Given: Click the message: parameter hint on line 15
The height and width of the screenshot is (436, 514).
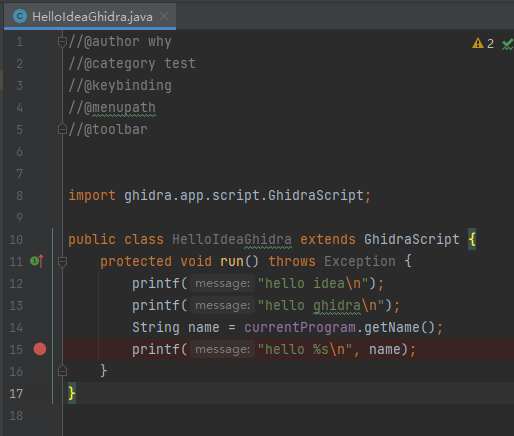Looking at the screenshot, I should (x=222, y=349).
